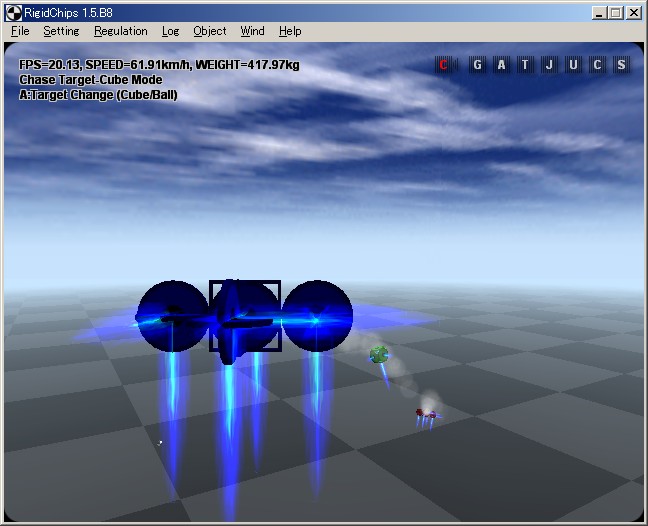Viewport: 648px width, 526px height.
Task: Expand the Object menu
Action: click(x=210, y=31)
